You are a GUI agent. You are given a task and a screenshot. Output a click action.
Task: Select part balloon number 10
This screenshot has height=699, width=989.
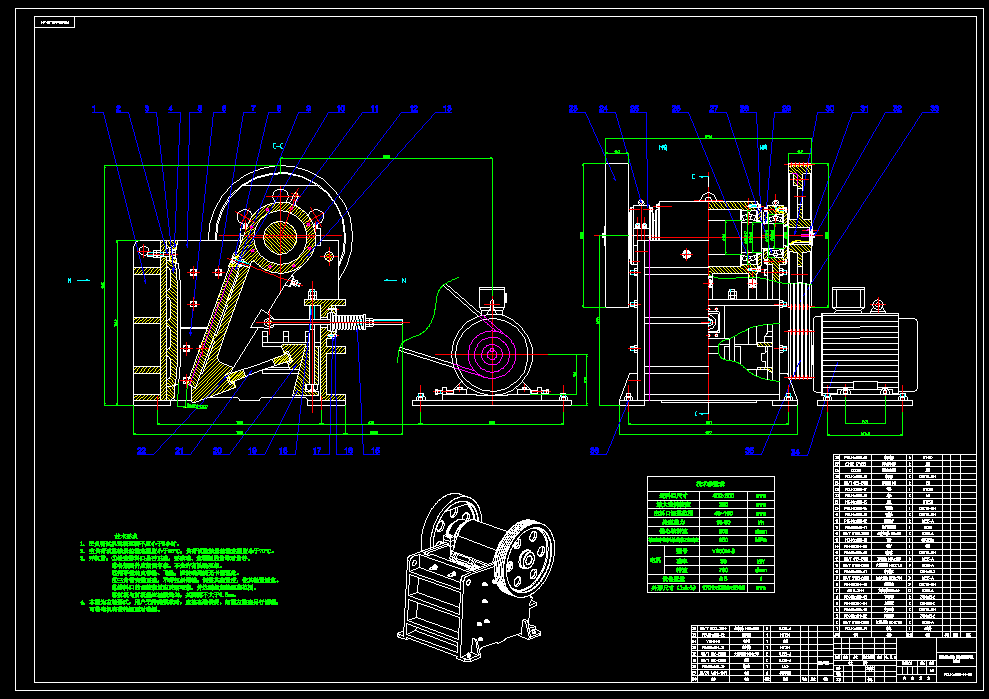[x=341, y=109]
